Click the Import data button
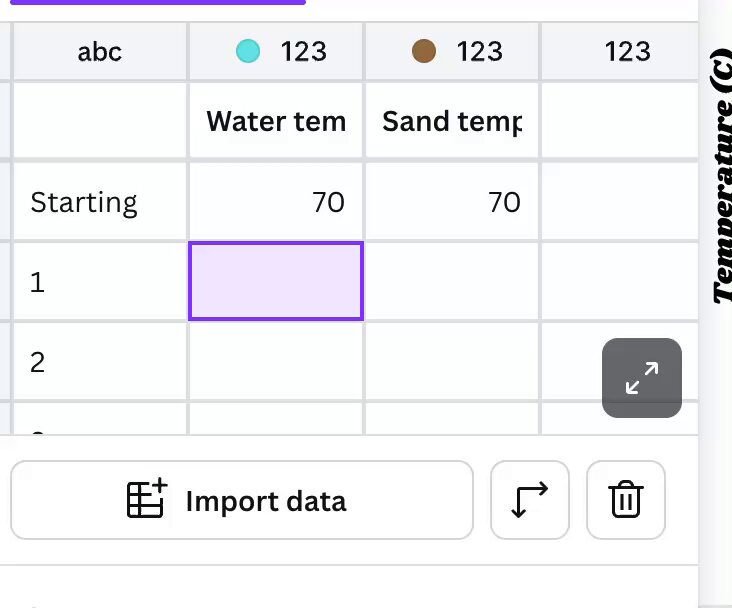Image resolution: width=732 pixels, height=608 pixels. pos(242,500)
